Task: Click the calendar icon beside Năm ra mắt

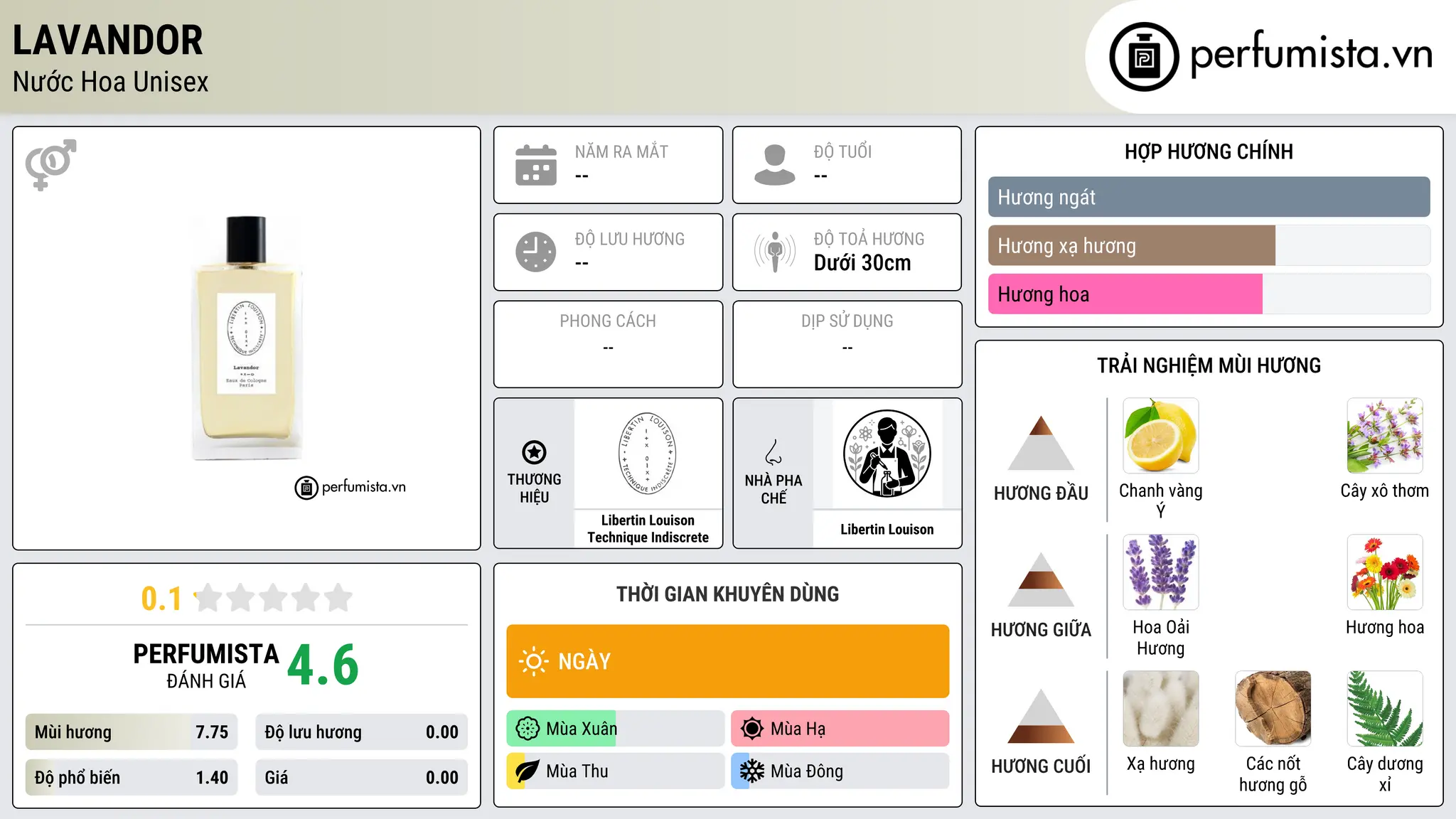Action: 536,165
